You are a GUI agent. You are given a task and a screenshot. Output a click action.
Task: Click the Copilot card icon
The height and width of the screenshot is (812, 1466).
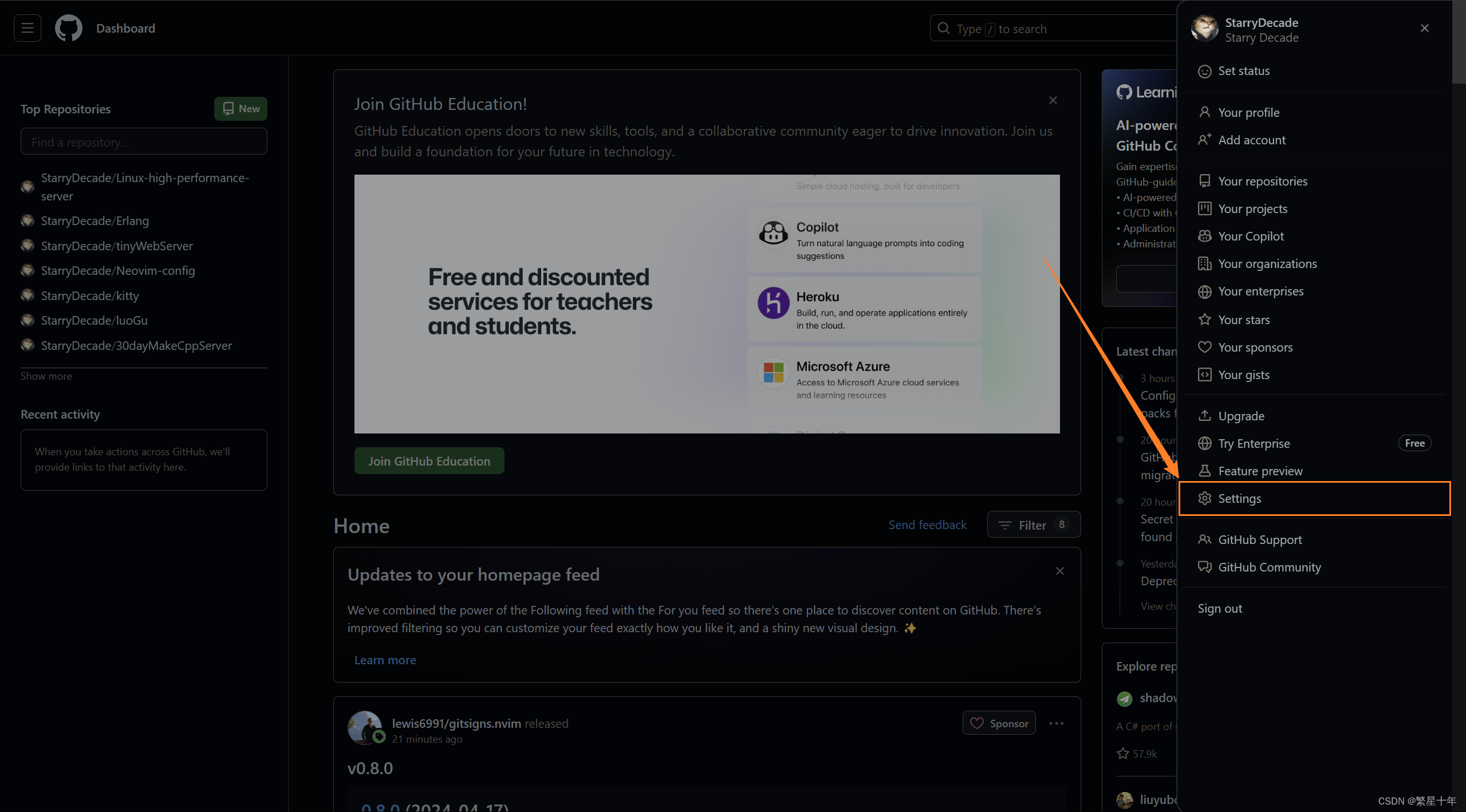[x=774, y=234]
